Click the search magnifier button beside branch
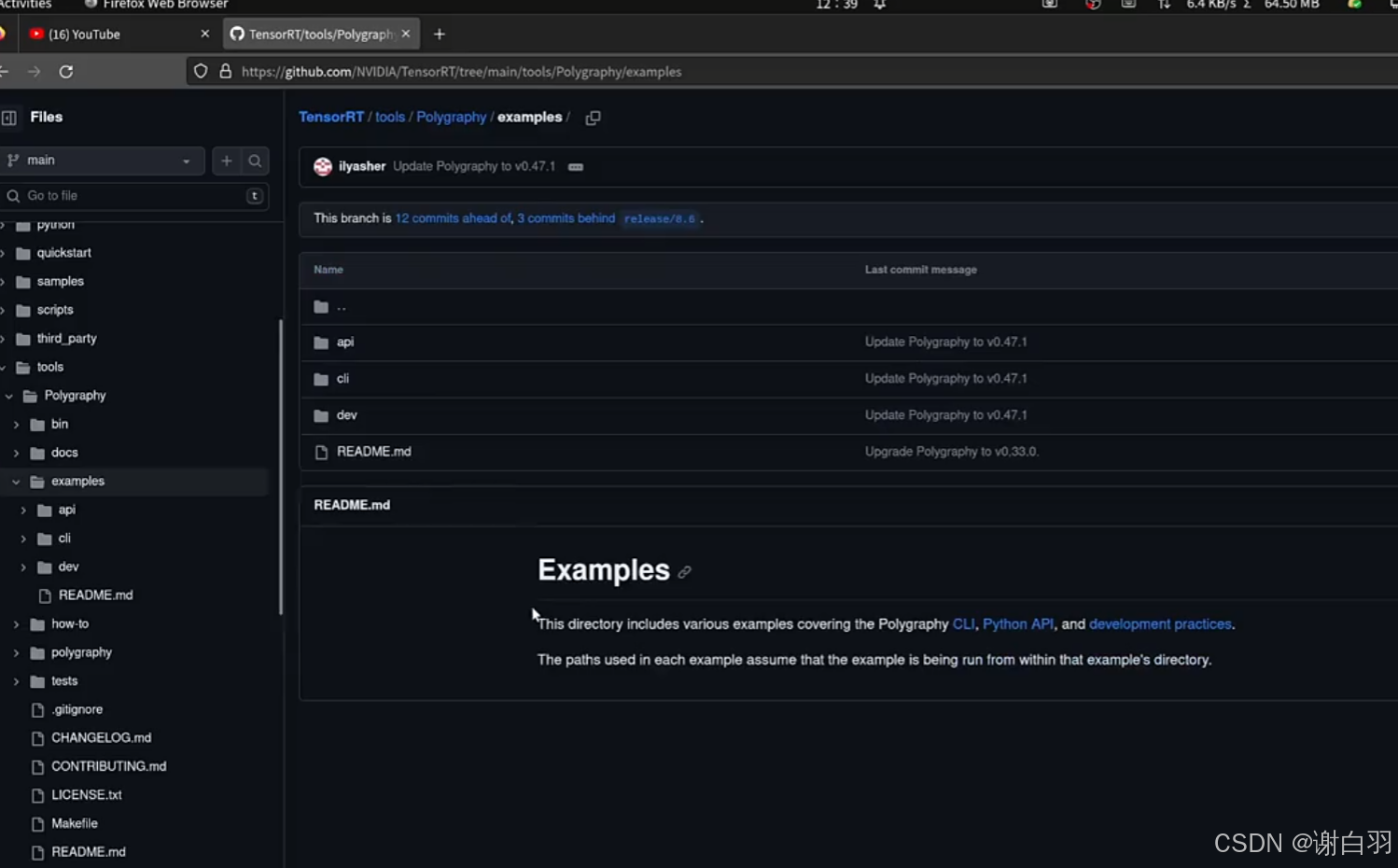Screen dimensions: 1398x868 [x=255, y=161]
